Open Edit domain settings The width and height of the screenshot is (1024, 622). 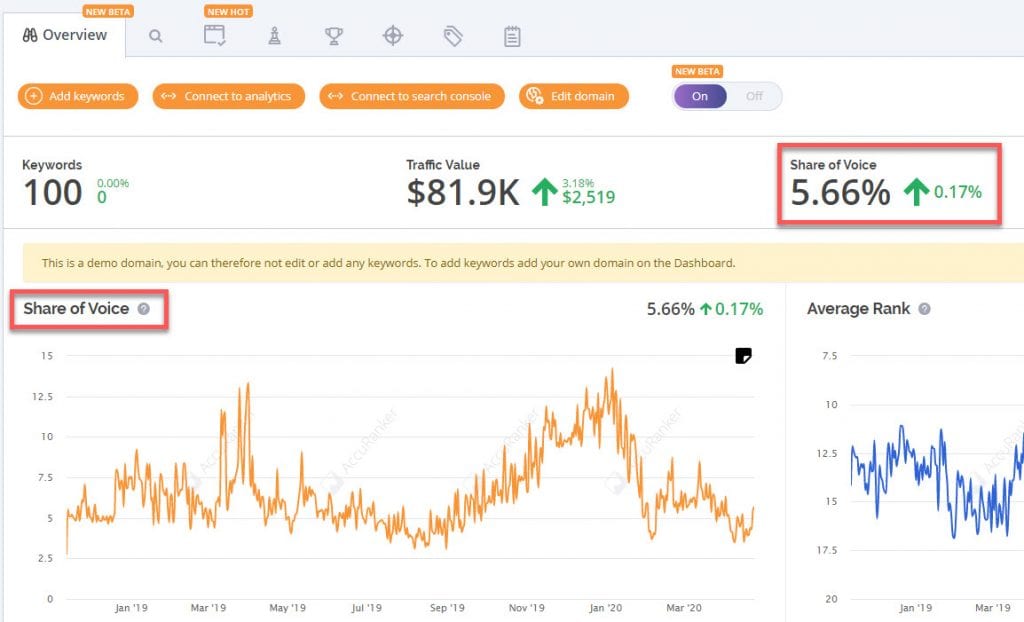click(x=573, y=96)
